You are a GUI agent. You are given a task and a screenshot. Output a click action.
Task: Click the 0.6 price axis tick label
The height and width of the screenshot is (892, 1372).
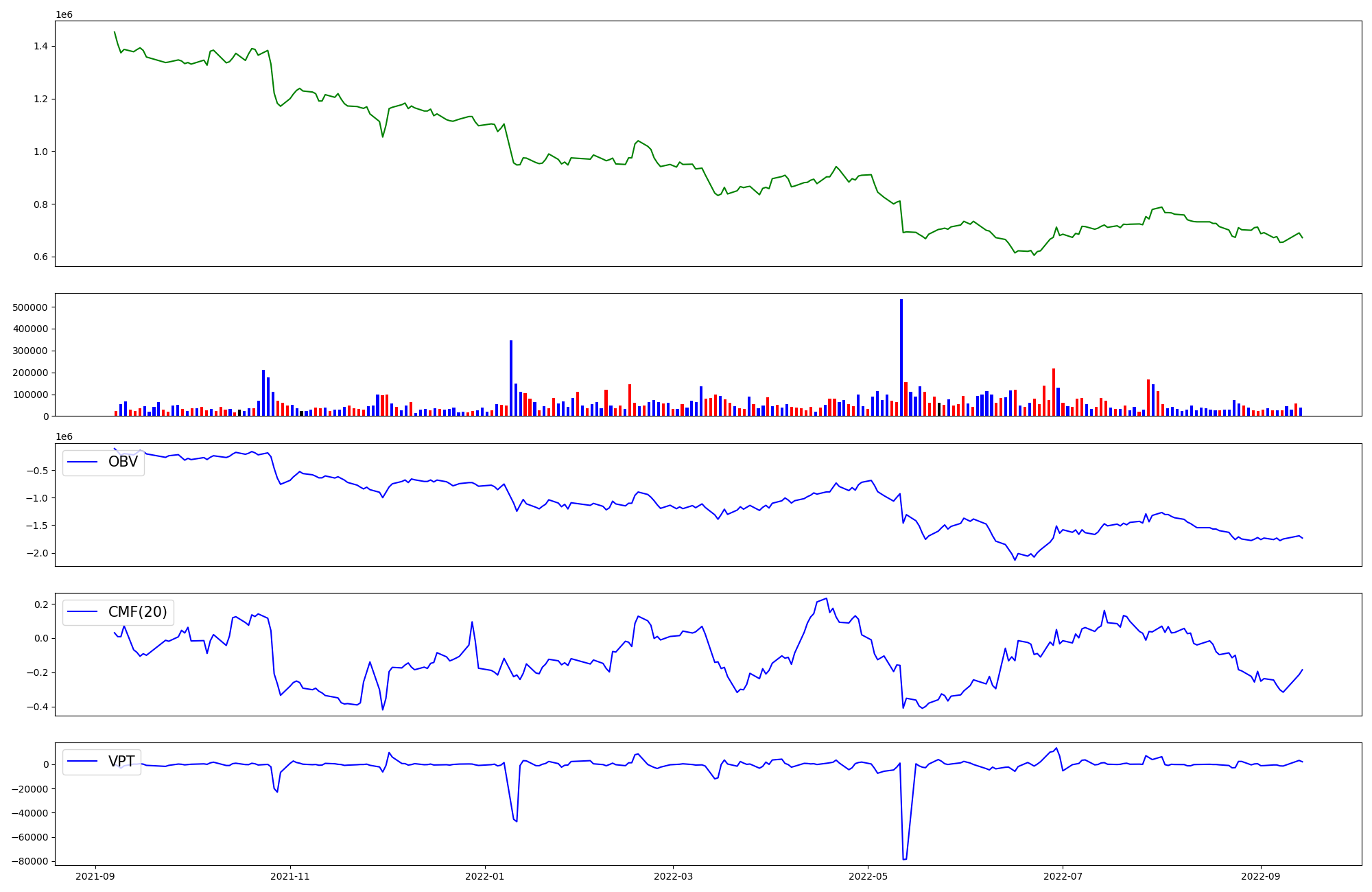pyautogui.click(x=40, y=257)
